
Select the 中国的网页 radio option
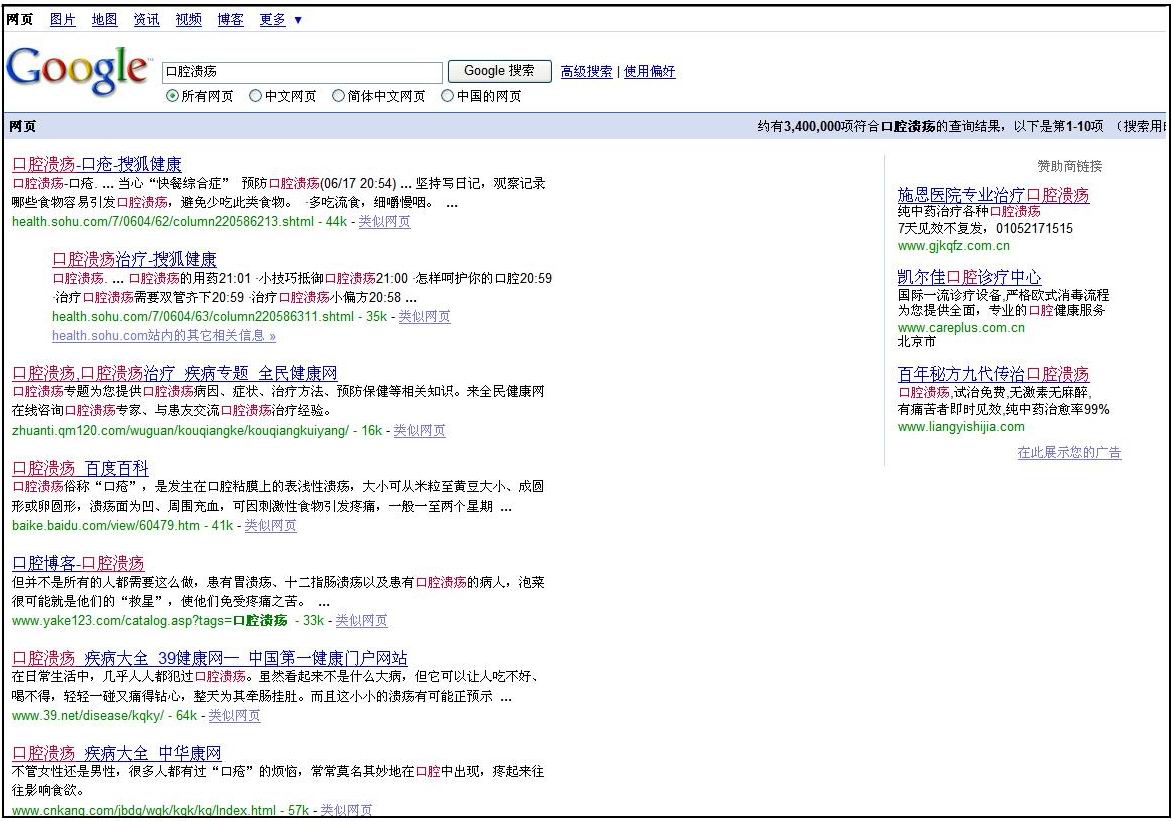click(447, 96)
